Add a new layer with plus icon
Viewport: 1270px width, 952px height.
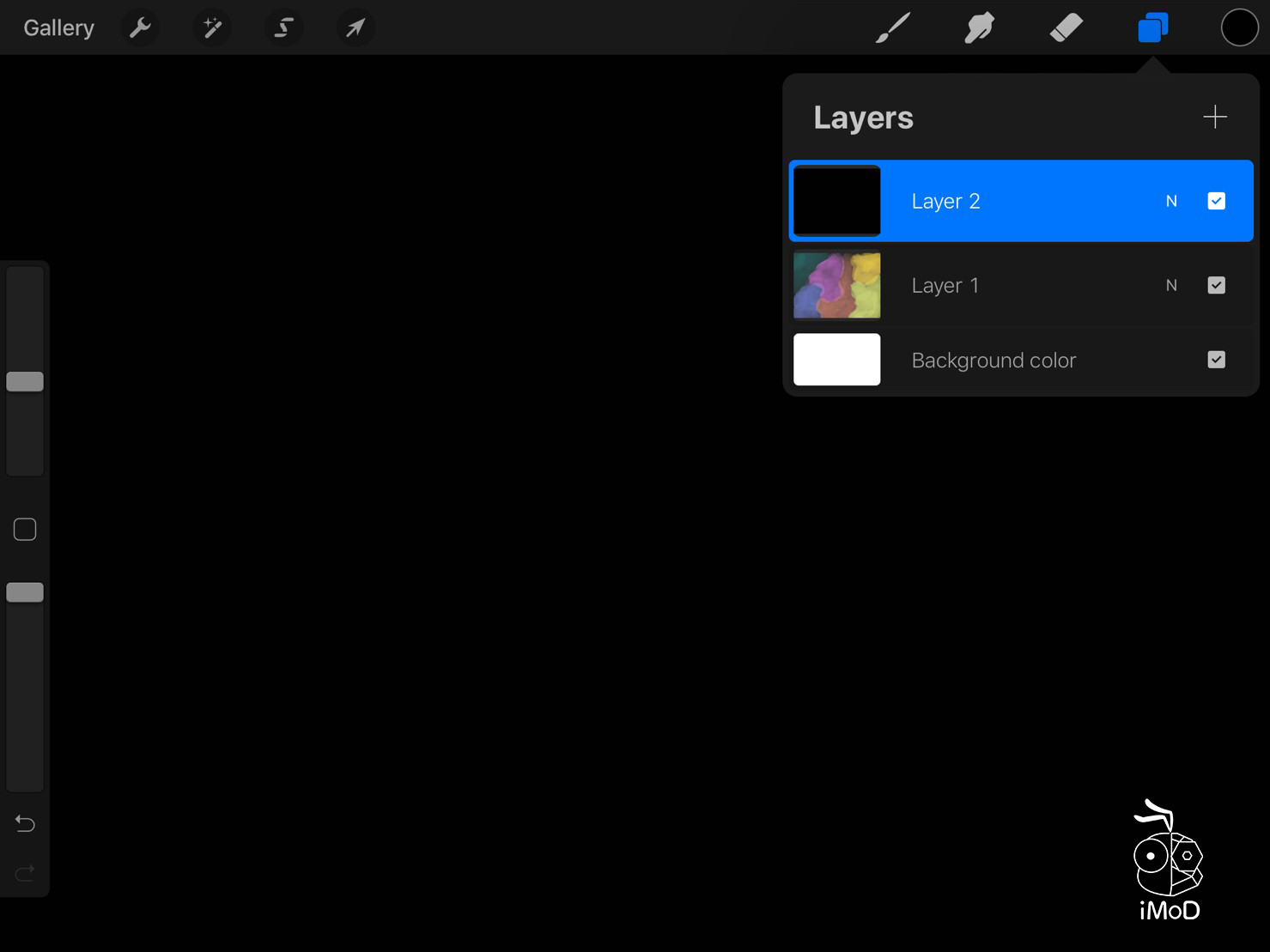(x=1214, y=117)
